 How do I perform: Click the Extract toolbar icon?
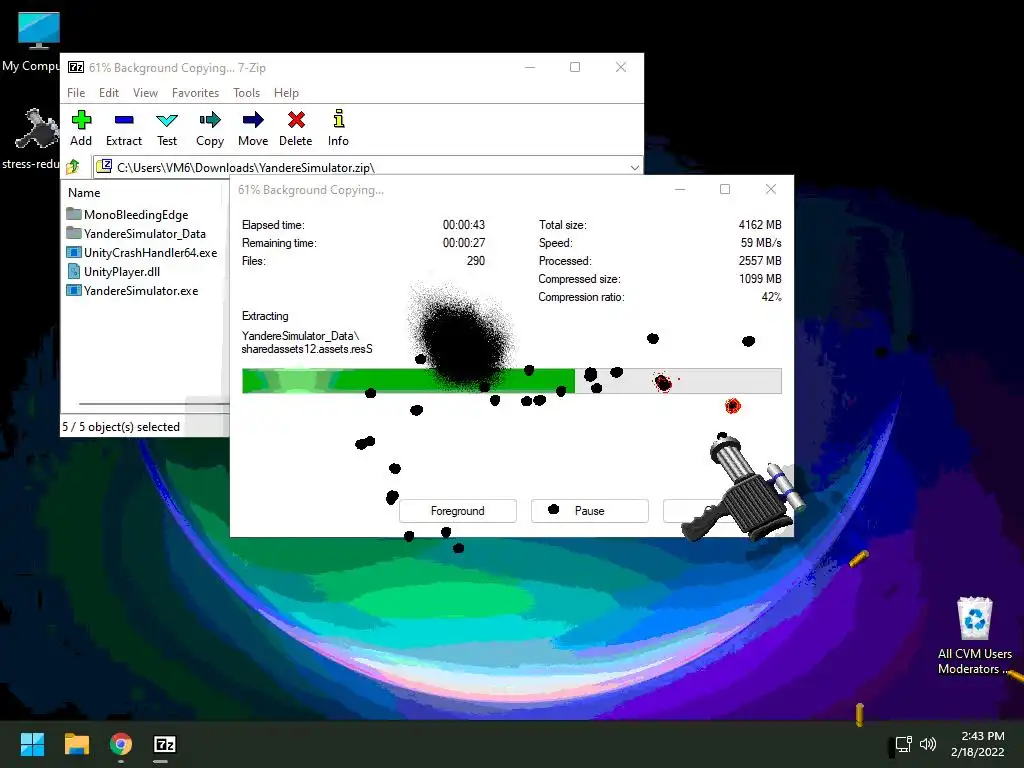[123, 120]
